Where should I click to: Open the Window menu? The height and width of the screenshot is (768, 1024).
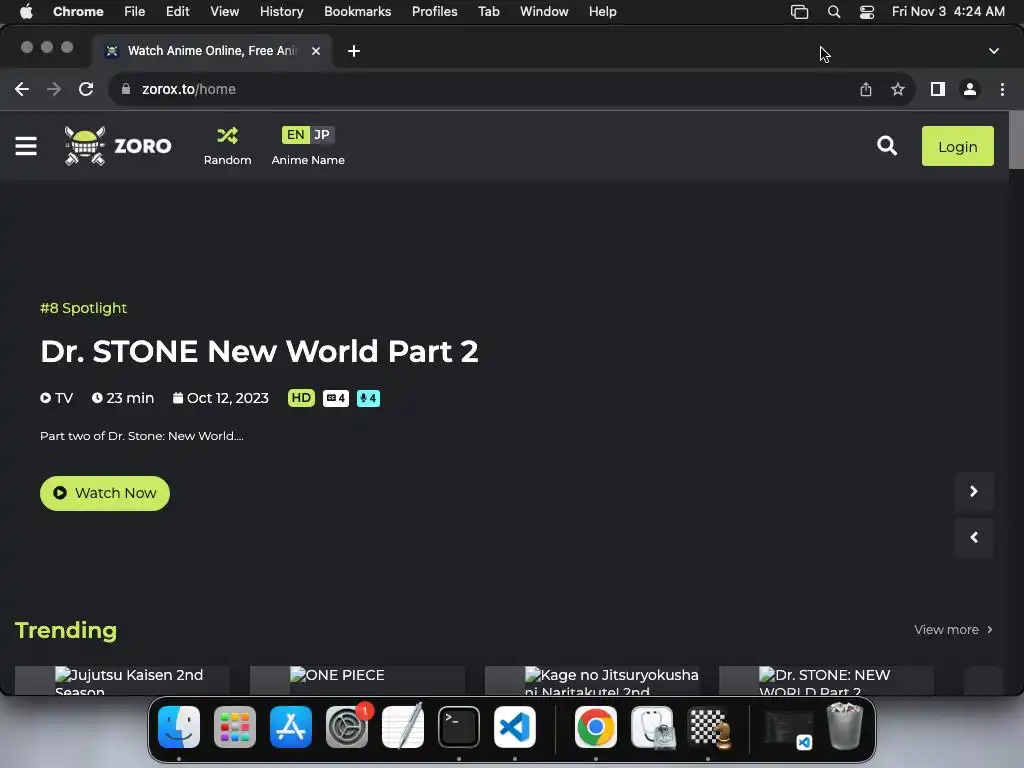click(x=544, y=11)
